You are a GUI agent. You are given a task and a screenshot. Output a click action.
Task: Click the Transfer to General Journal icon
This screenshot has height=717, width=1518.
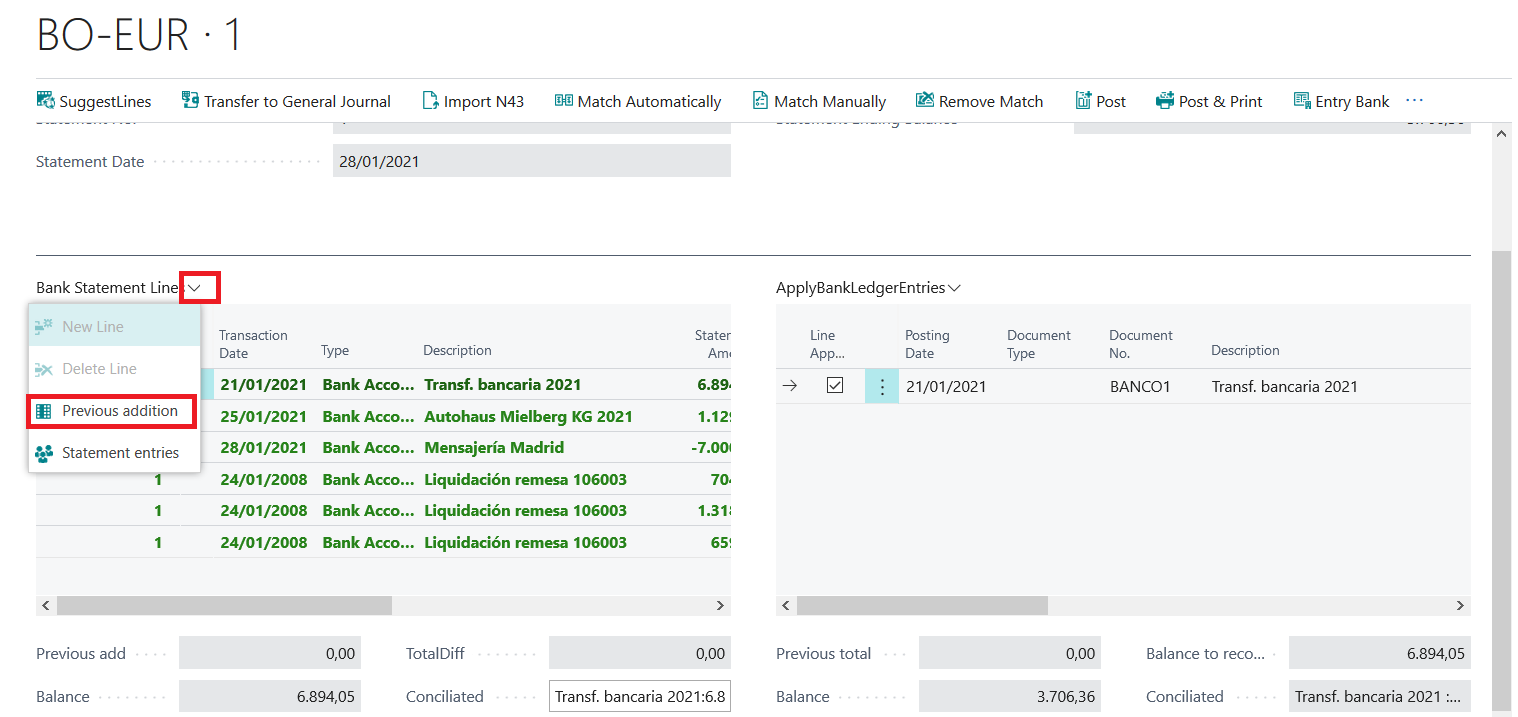[x=190, y=100]
